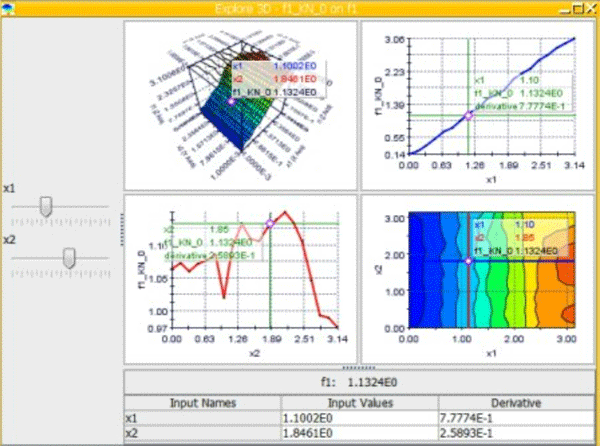600x446 pixels.
Task: Click the x2 slider thumb
Action: (x=69, y=258)
